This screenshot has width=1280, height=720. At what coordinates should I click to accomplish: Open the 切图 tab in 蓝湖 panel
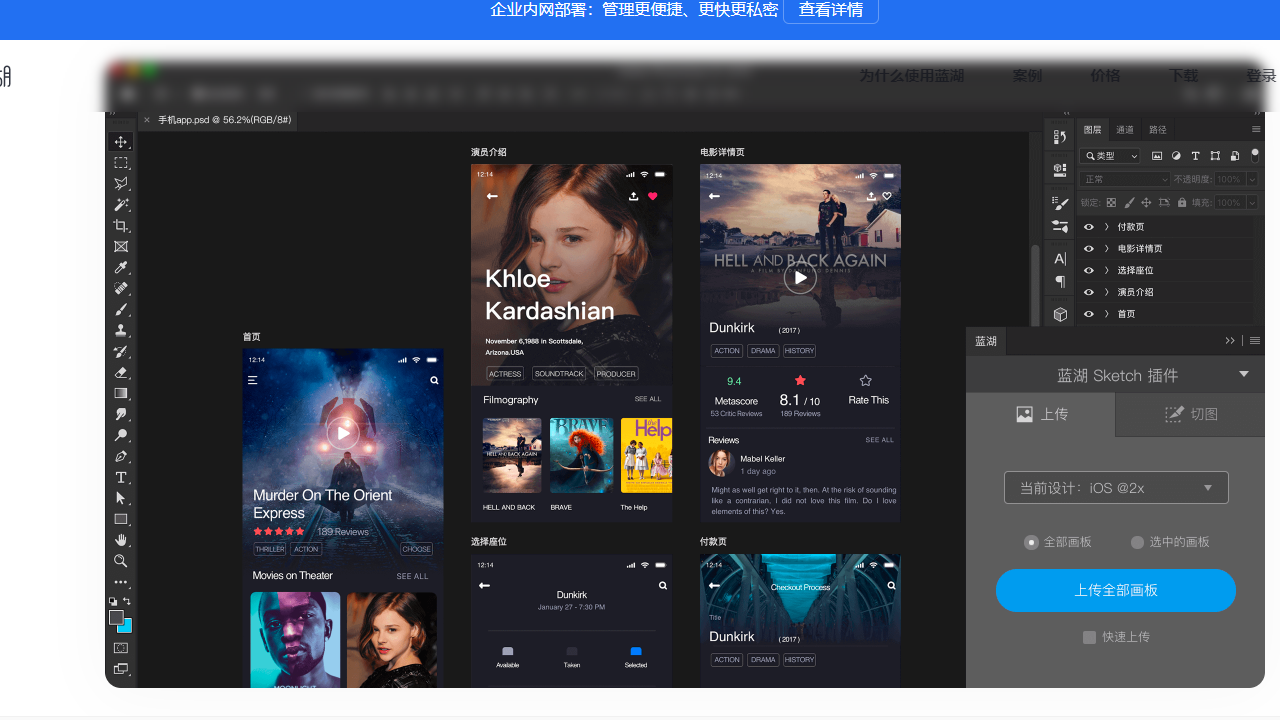click(x=1191, y=414)
